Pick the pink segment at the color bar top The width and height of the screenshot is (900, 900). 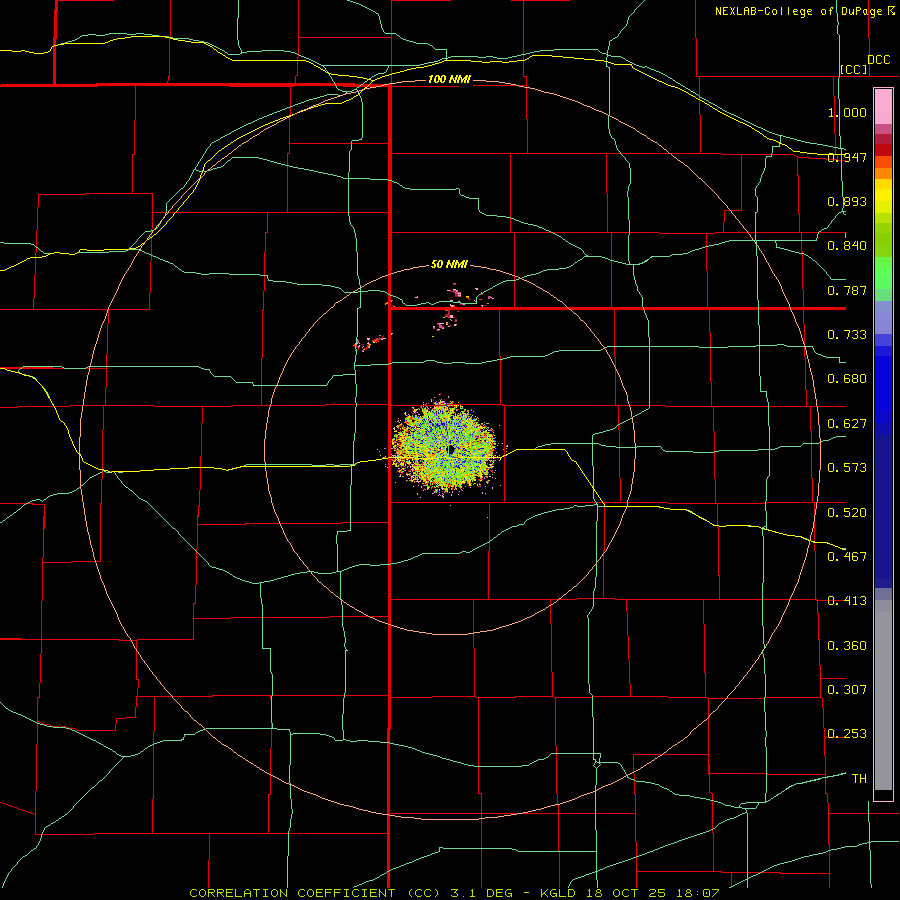(883, 107)
